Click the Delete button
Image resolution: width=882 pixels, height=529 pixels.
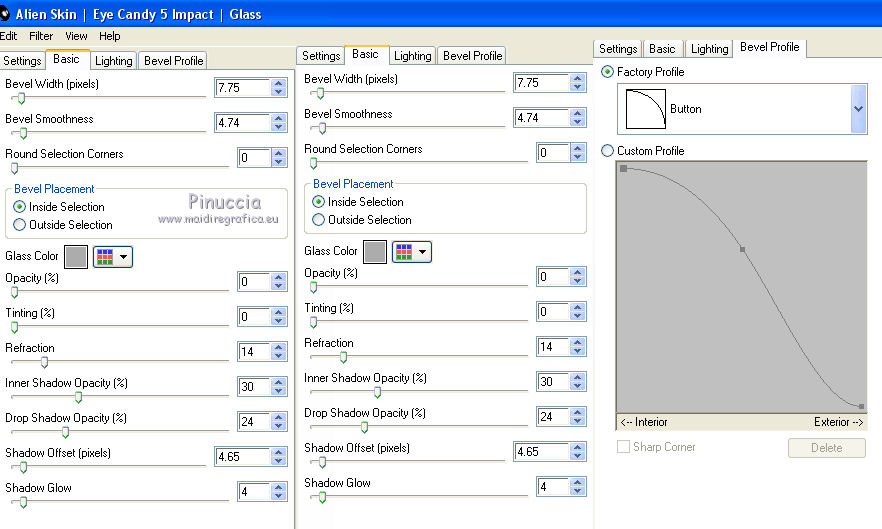point(826,448)
